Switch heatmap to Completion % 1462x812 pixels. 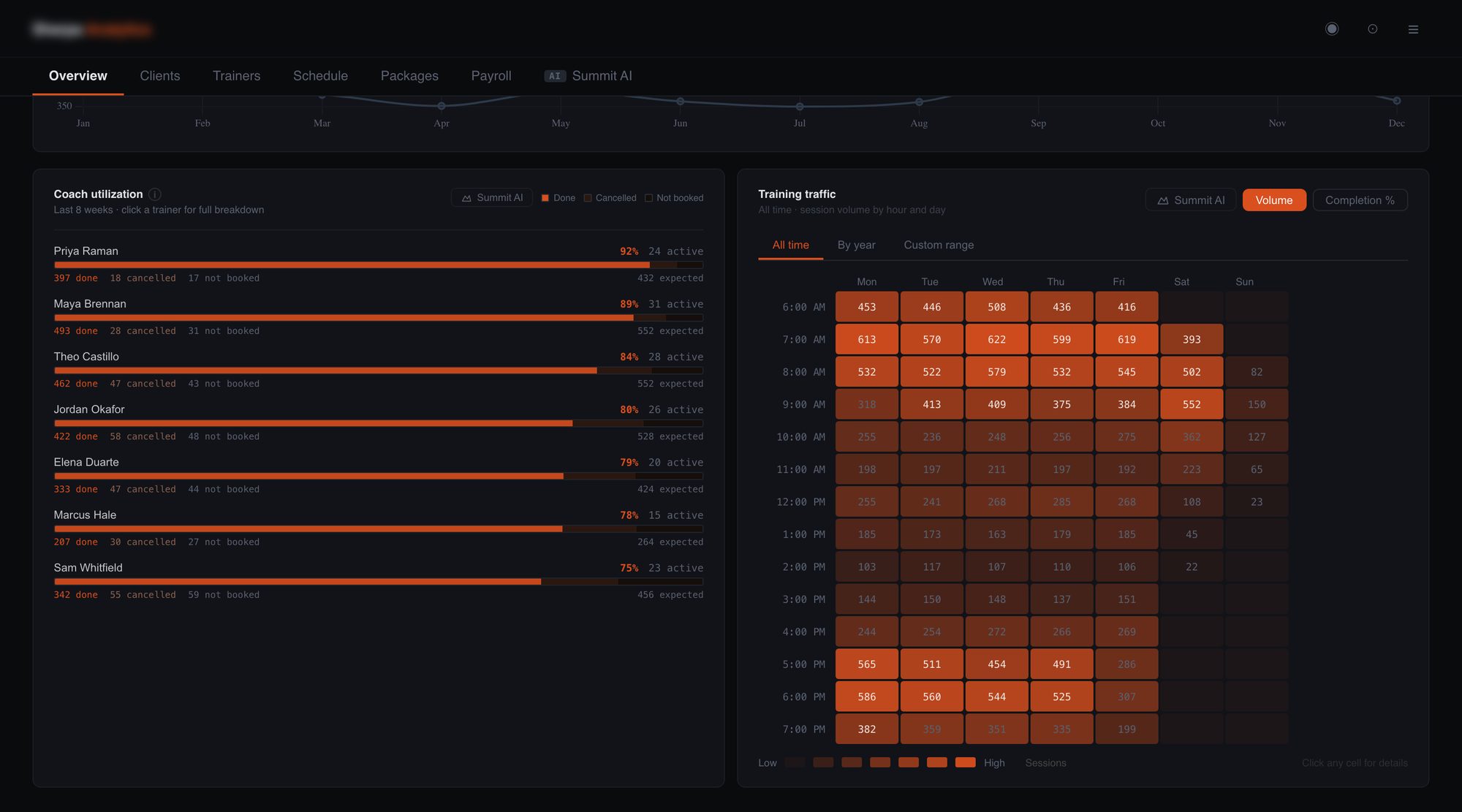coord(1360,200)
